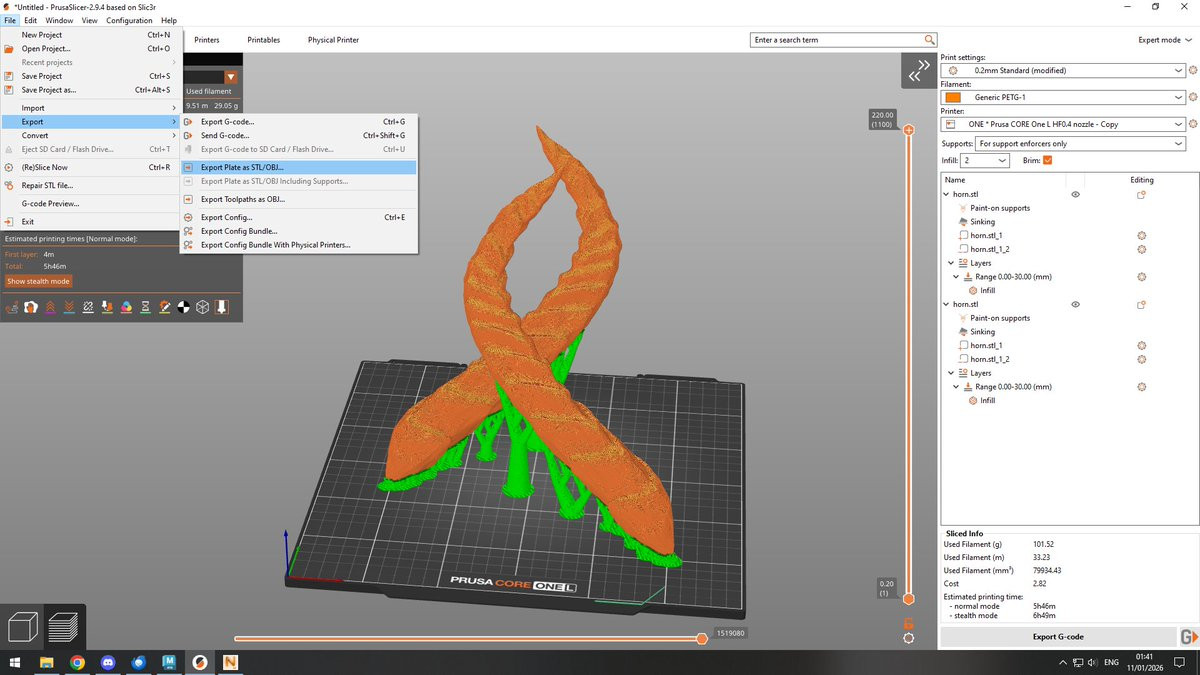Switch to the Physical Printer tab
Screen dimensions: 1200x675
333,40
